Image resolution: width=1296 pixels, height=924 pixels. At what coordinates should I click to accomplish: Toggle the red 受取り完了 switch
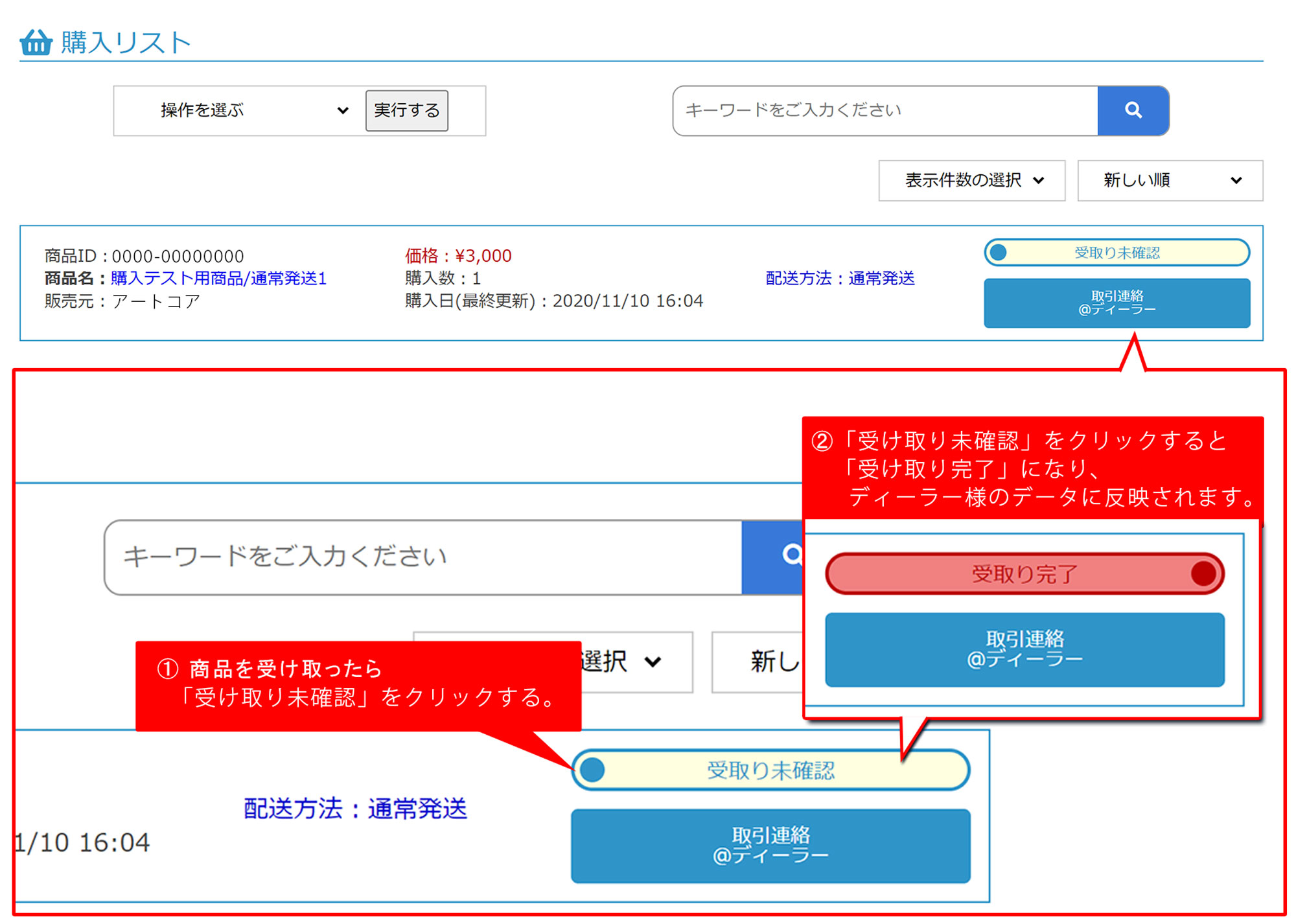coord(1024,573)
